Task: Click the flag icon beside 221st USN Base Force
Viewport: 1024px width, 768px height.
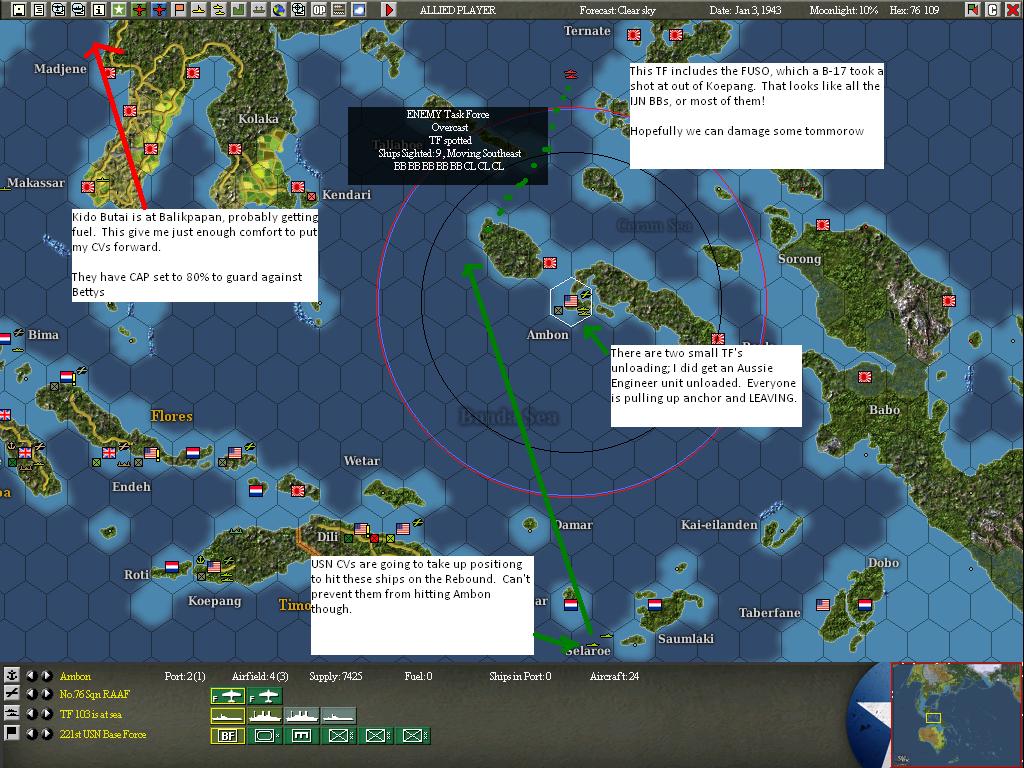Action: click(x=11, y=733)
